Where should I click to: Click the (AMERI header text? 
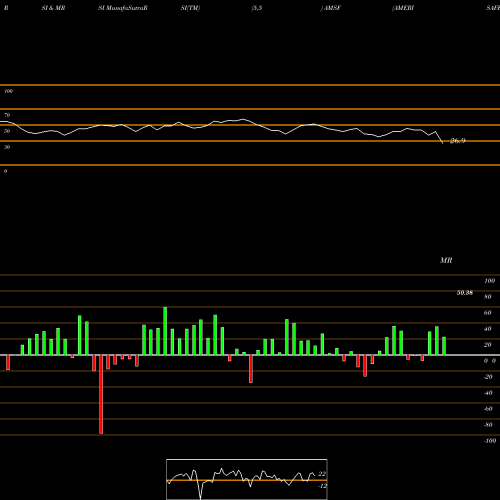pyautogui.click(x=403, y=8)
